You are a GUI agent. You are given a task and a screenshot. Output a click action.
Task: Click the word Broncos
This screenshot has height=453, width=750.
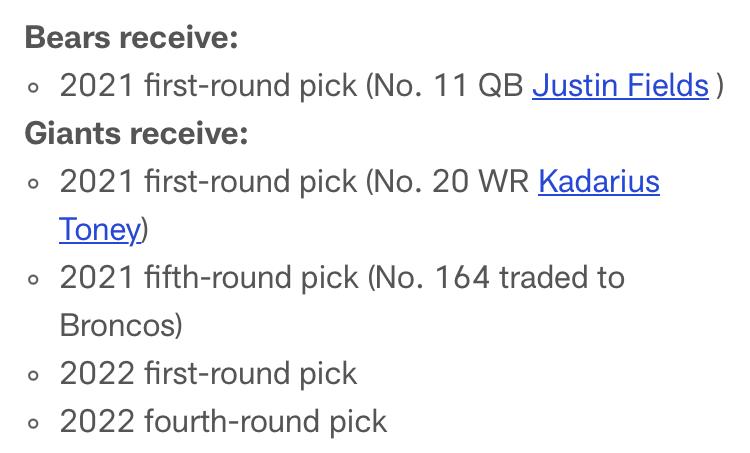[118, 326]
